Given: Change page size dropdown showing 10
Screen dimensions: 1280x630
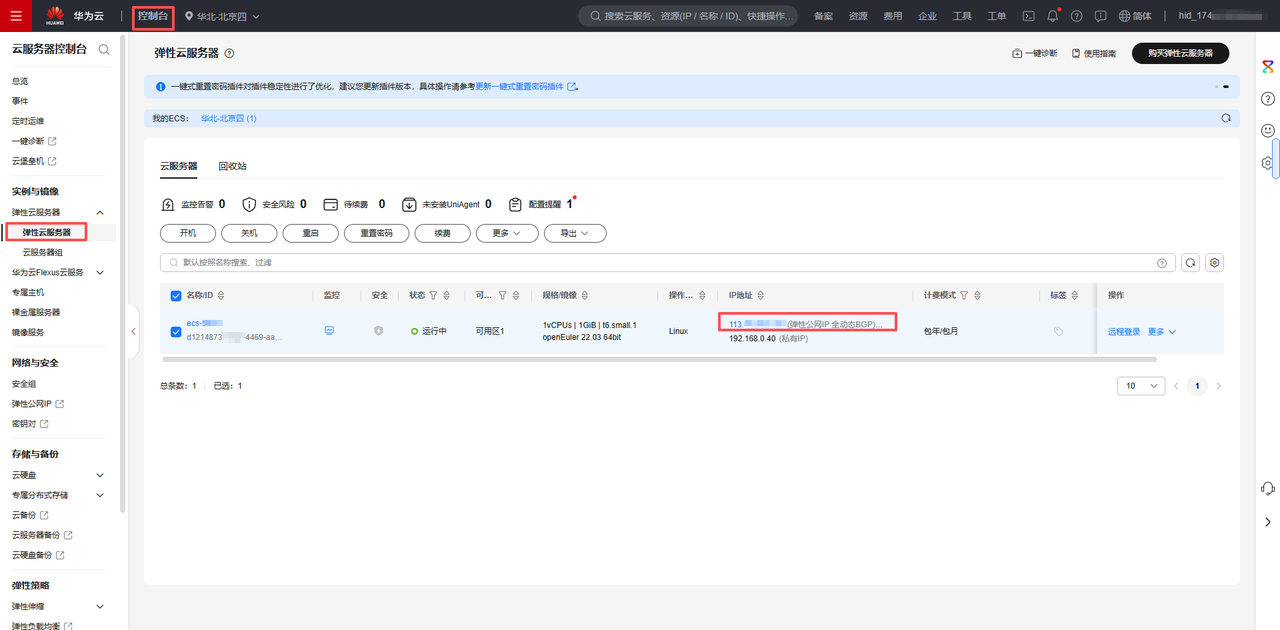Looking at the screenshot, I should click(x=1141, y=386).
